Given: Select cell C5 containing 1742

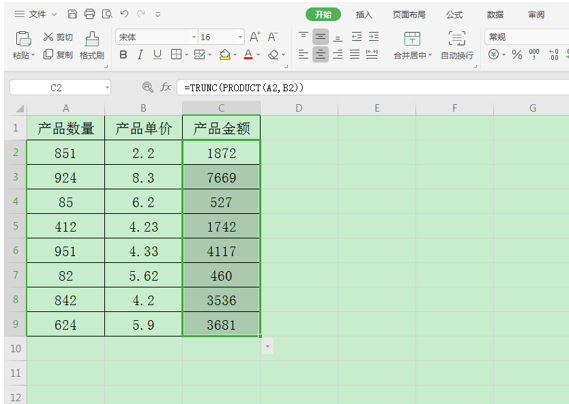Looking at the screenshot, I should pos(221,227).
